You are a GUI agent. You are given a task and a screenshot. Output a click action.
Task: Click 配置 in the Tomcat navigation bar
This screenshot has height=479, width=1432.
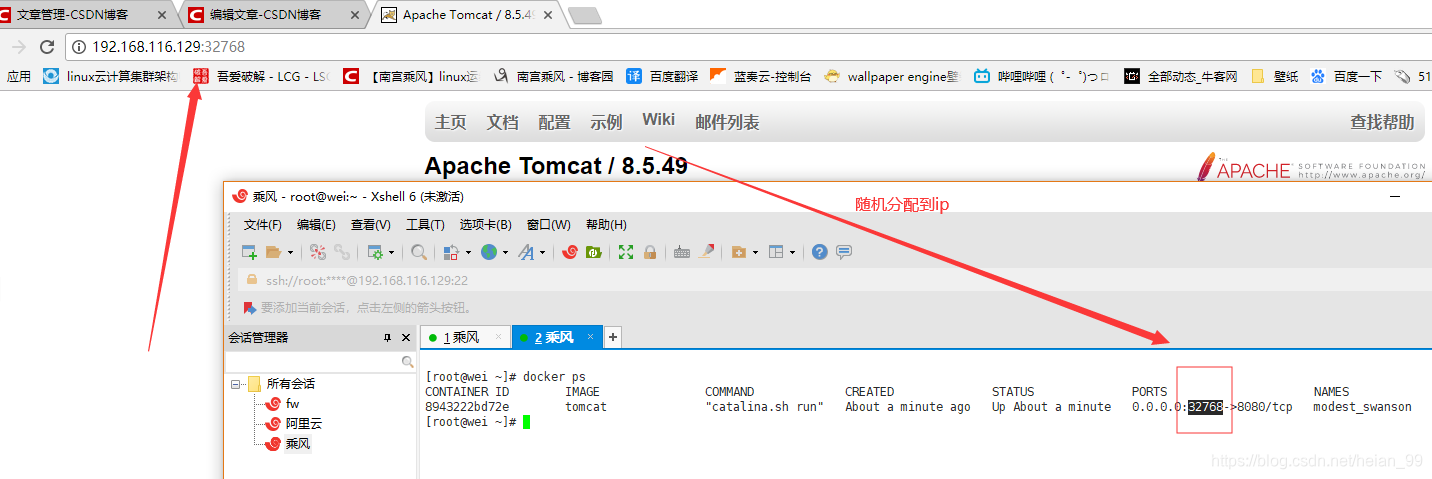coord(554,122)
